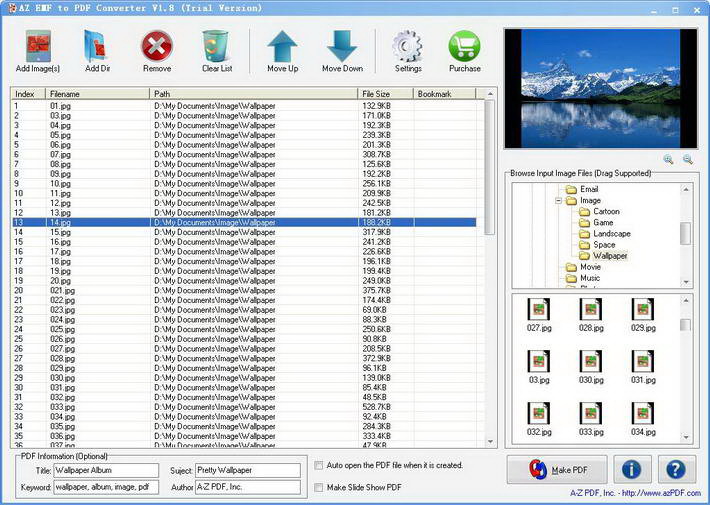The width and height of the screenshot is (710, 505).
Task: Sort list by Filename column header
Action: coord(97,94)
